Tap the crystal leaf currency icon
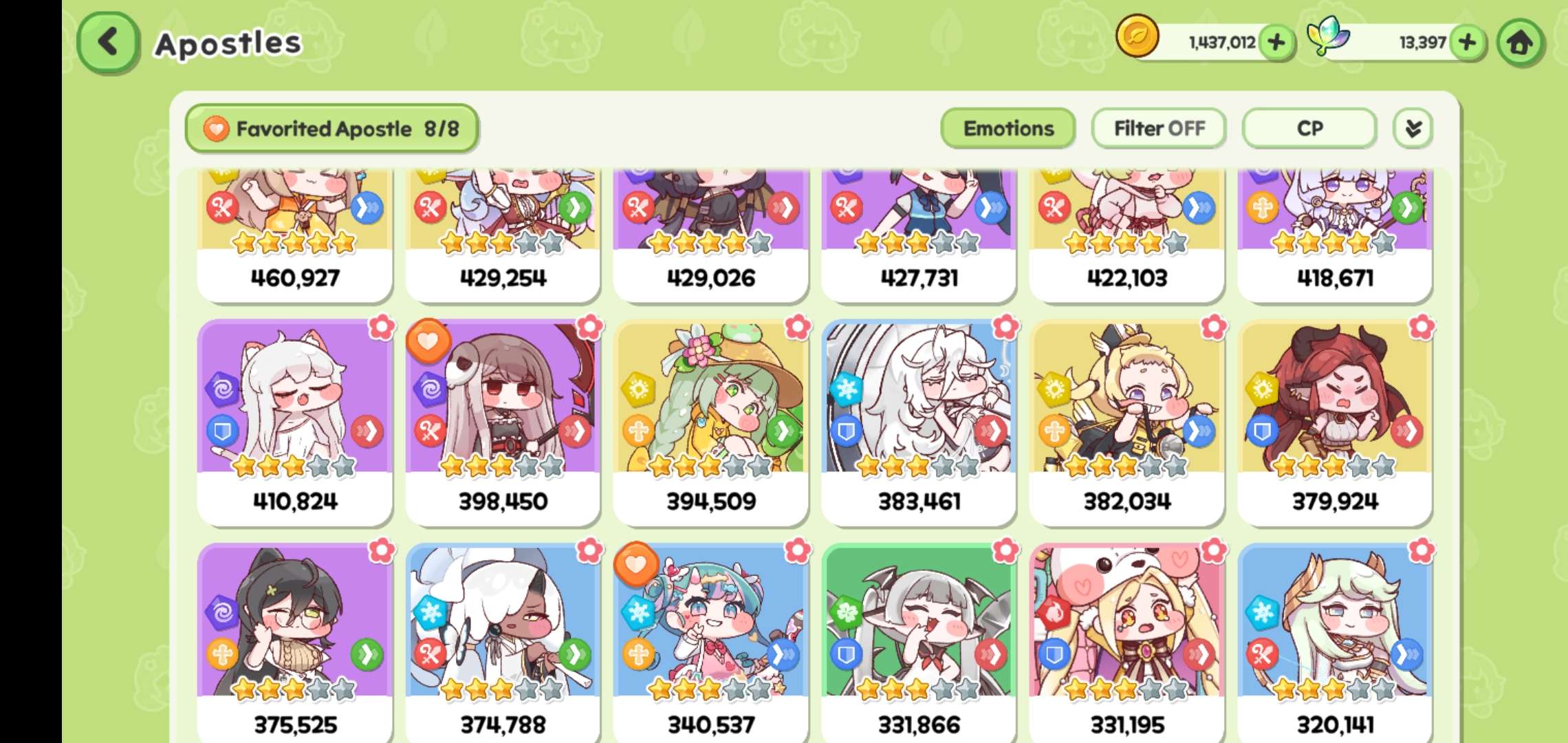Image resolution: width=1568 pixels, height=743 pixels. [1327, 36]
